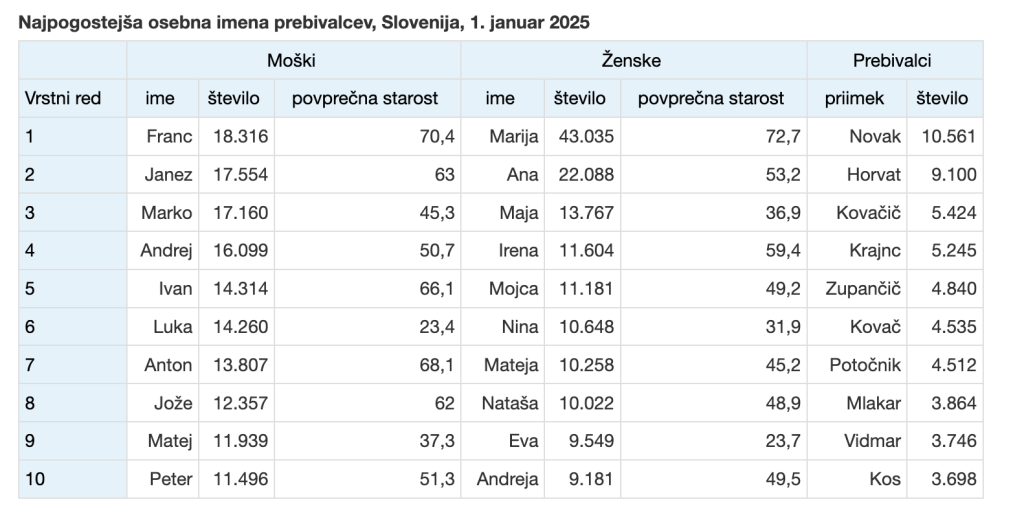
Task: Select the female name Andreja
Action: click(x=507, y=479)
